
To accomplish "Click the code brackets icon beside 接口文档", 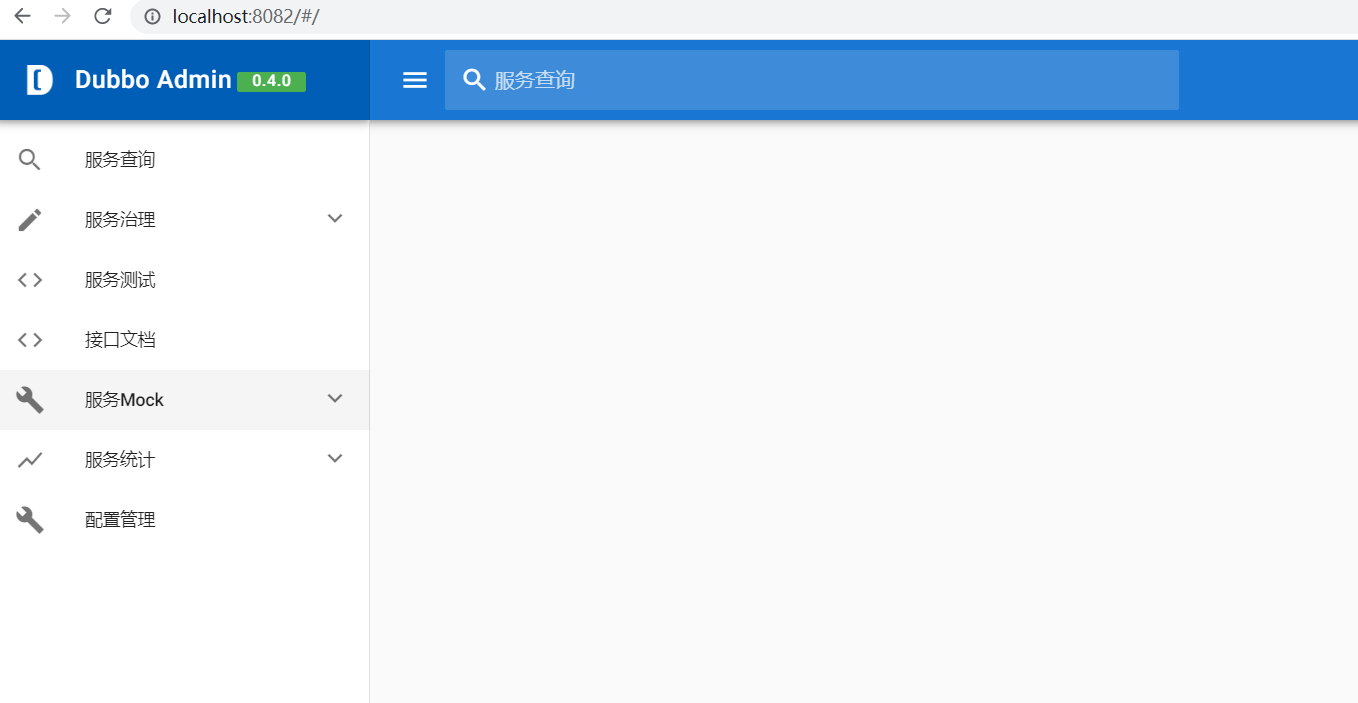I will (x=30, y=340).
